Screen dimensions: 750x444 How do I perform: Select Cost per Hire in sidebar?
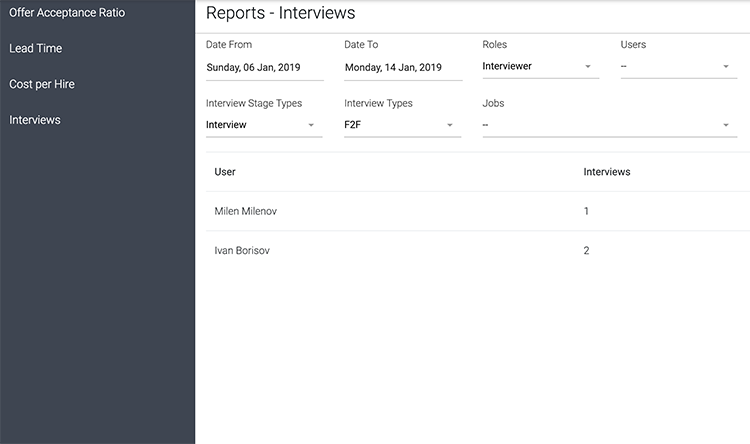point(42,84)
